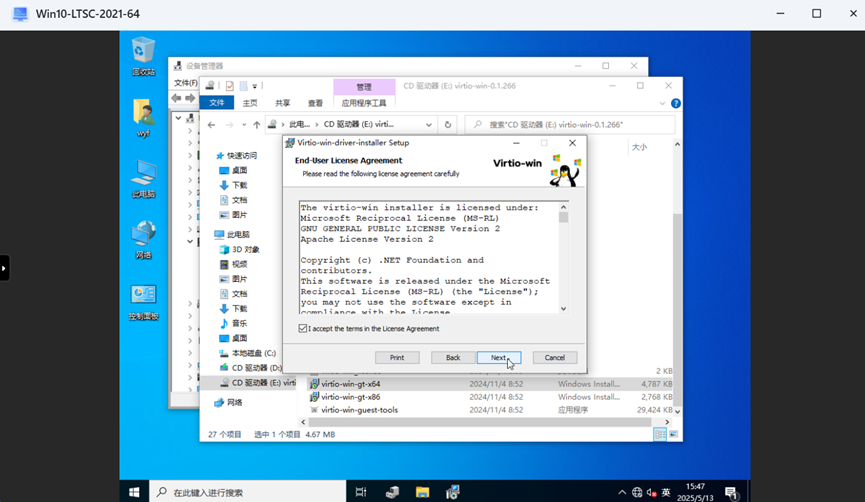Screen dimensions: 865x502
Task: Open the 主页 ribbon tab
Action: (x=250, y=103)
